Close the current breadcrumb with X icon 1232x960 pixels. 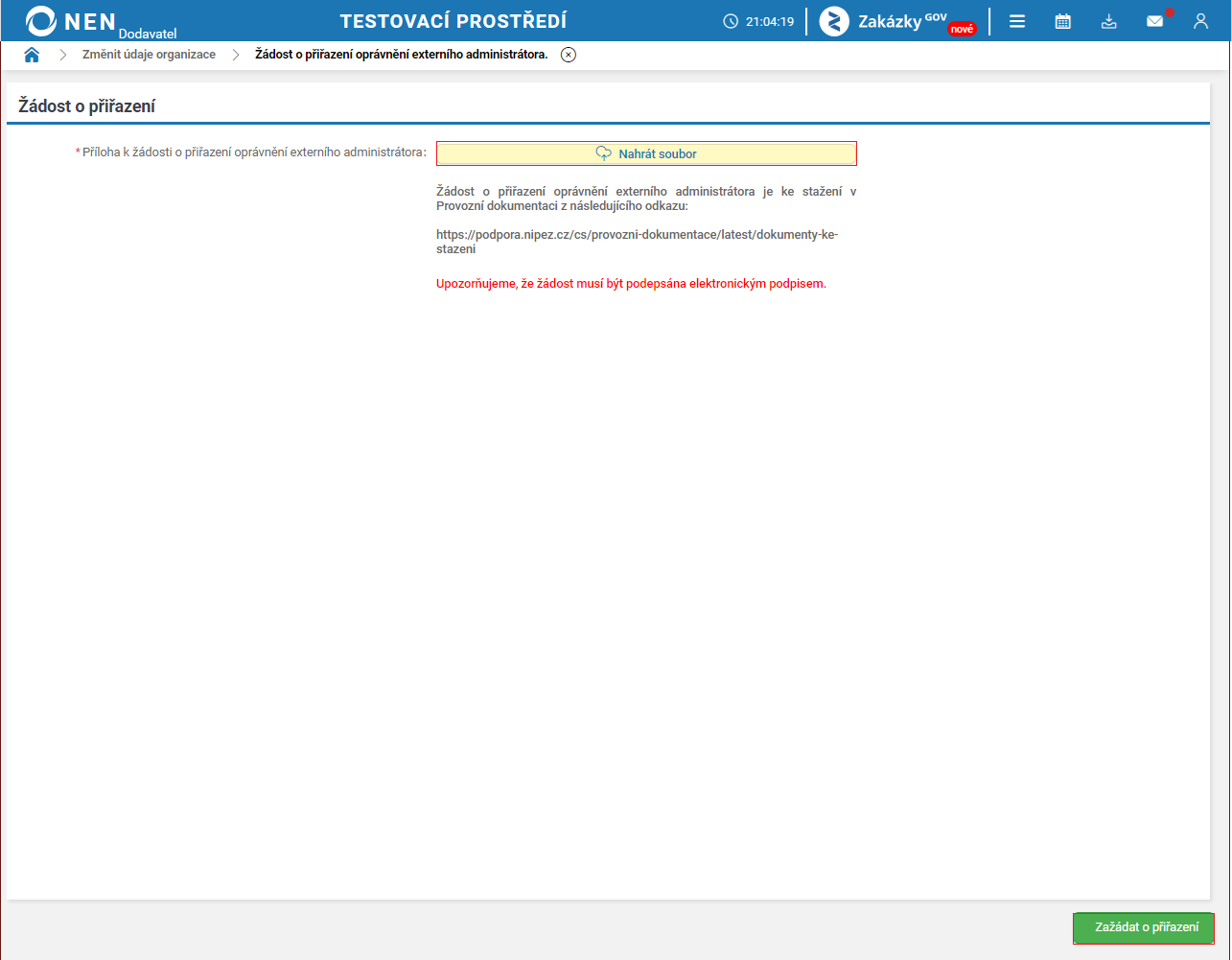(x=569, y=55)
